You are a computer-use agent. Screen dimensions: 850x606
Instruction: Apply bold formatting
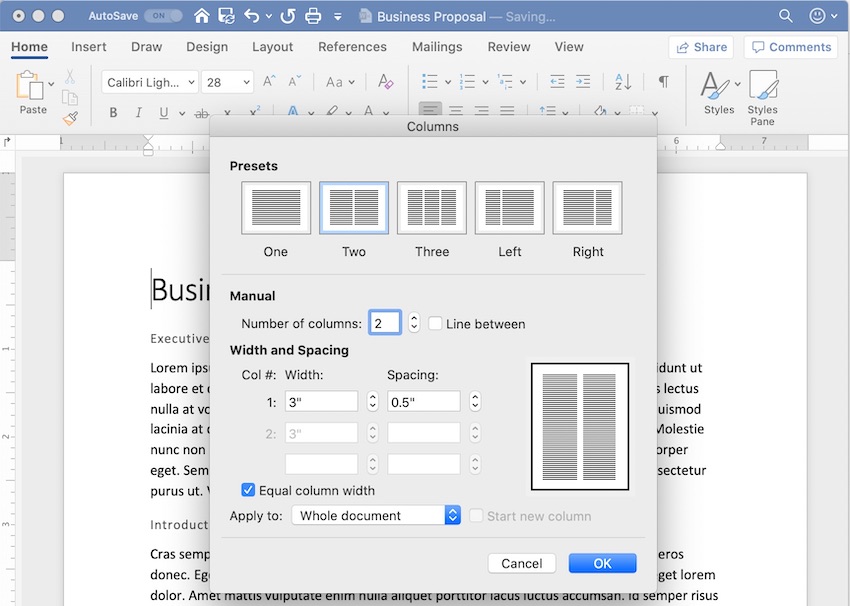113,112
